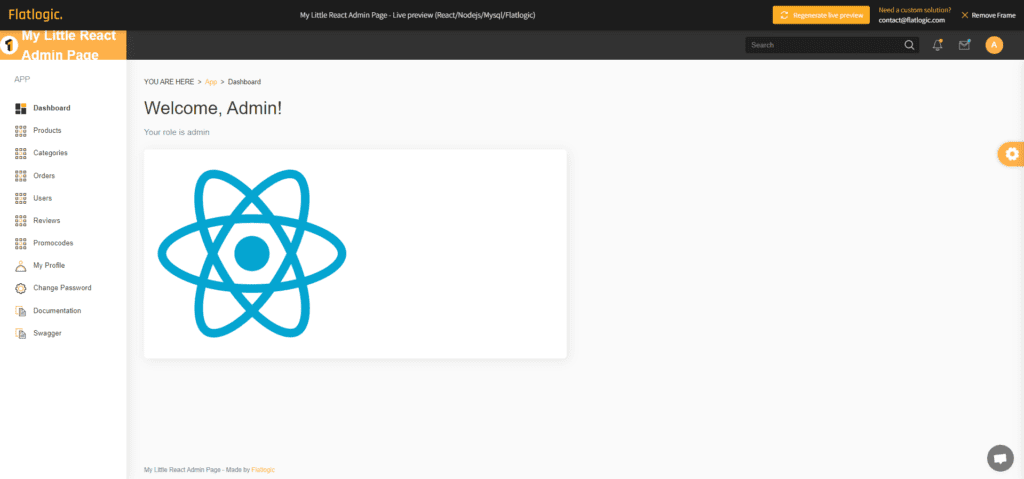
Task: Click the Remove Frame X icon
Action: [965, 15]
